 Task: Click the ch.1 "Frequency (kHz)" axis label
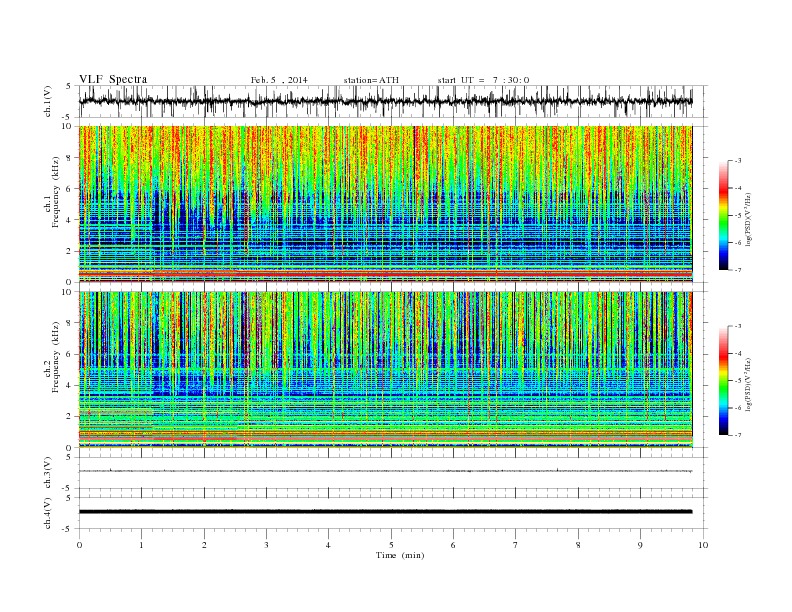point(56,192)
